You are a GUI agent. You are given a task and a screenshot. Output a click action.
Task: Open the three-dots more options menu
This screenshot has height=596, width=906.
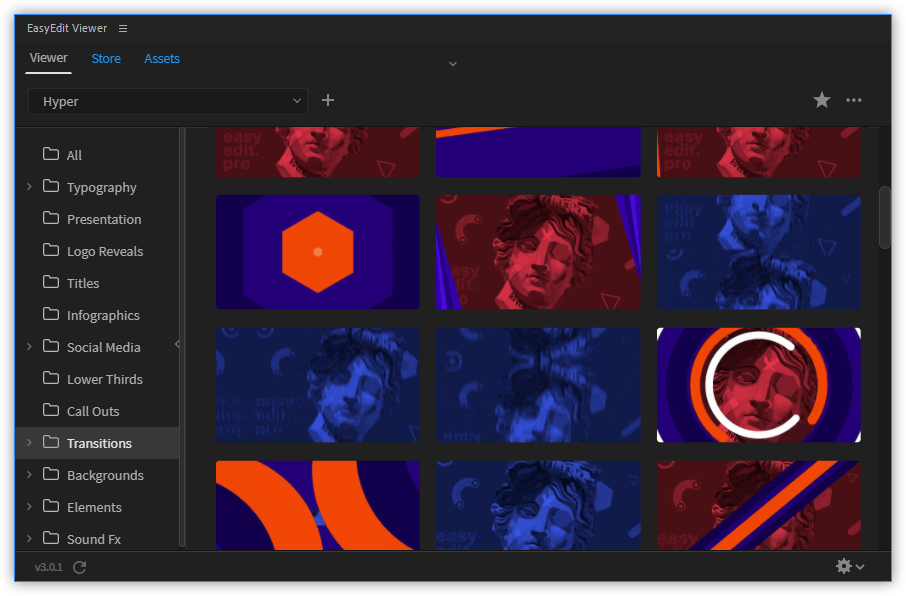click(853, 100)
